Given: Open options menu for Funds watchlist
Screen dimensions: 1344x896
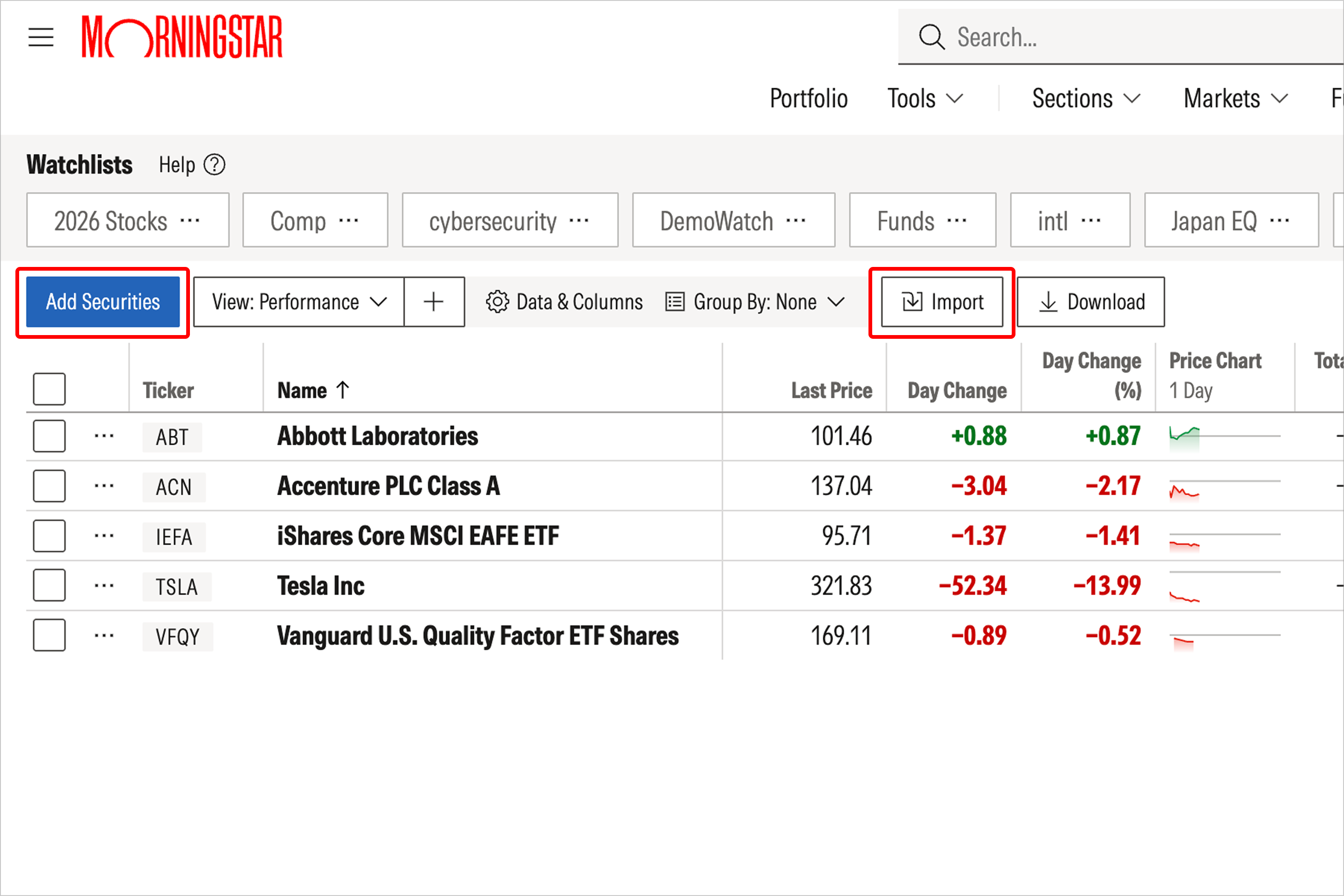Looking at the screenshot, I should click(x=957, y=221).
